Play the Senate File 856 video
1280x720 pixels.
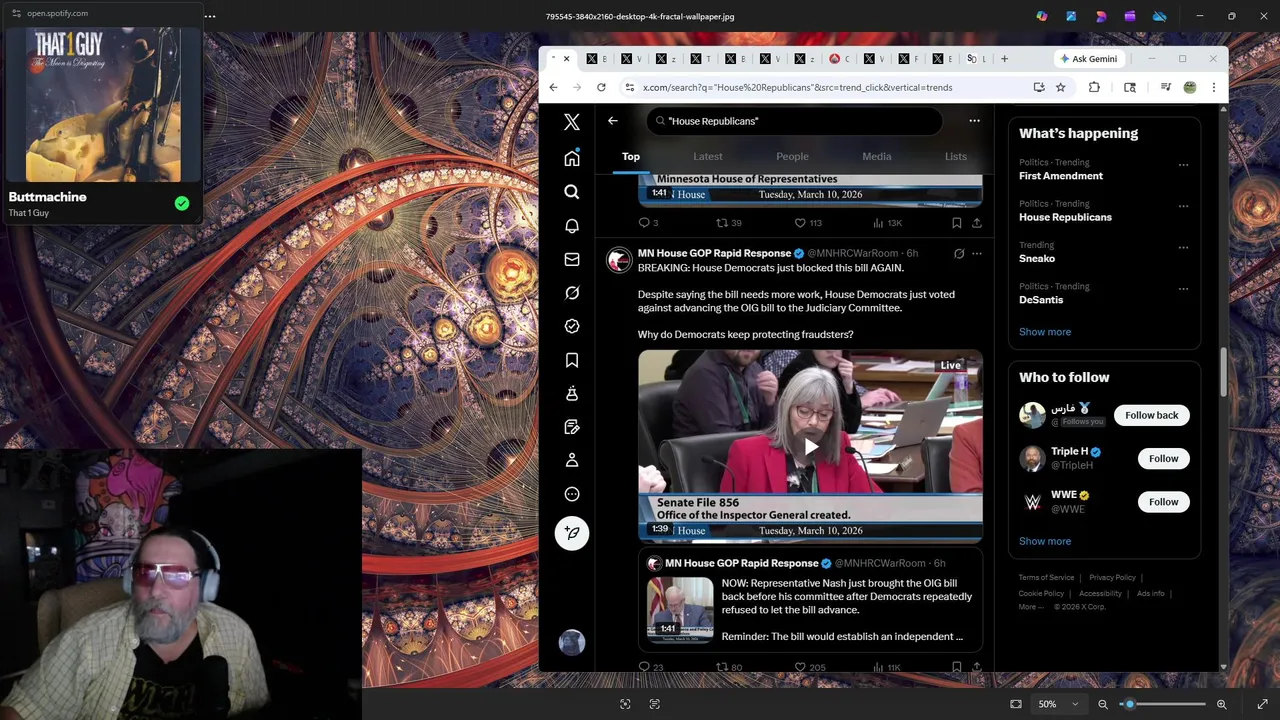coord(810,446)
